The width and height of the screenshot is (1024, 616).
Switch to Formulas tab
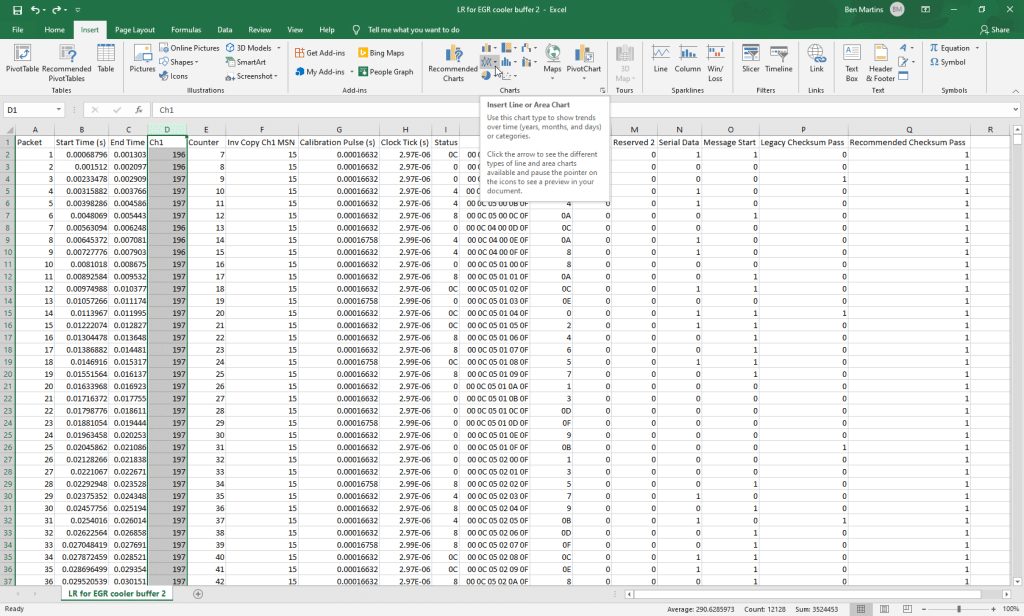[186, 29]
